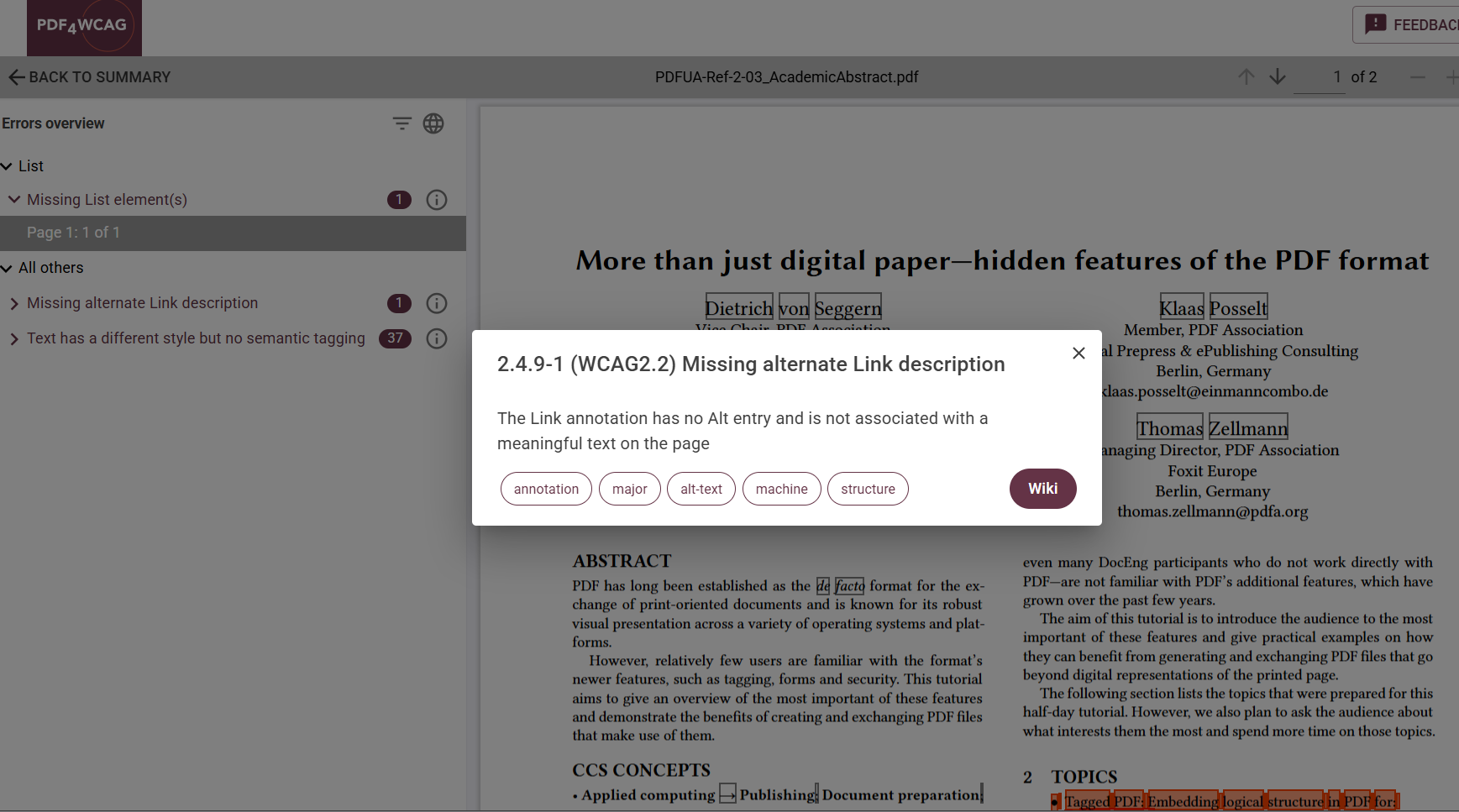This screenshot has height=812, width=1459.
Task: Collapse the List category
Action: pyautogui.click(x=8, y=166)
